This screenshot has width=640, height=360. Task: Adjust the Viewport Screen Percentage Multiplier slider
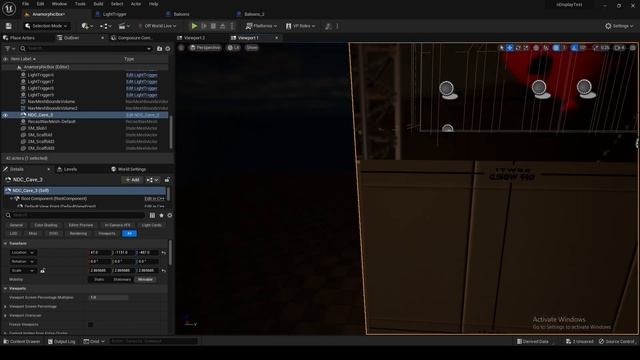(109, 298)
